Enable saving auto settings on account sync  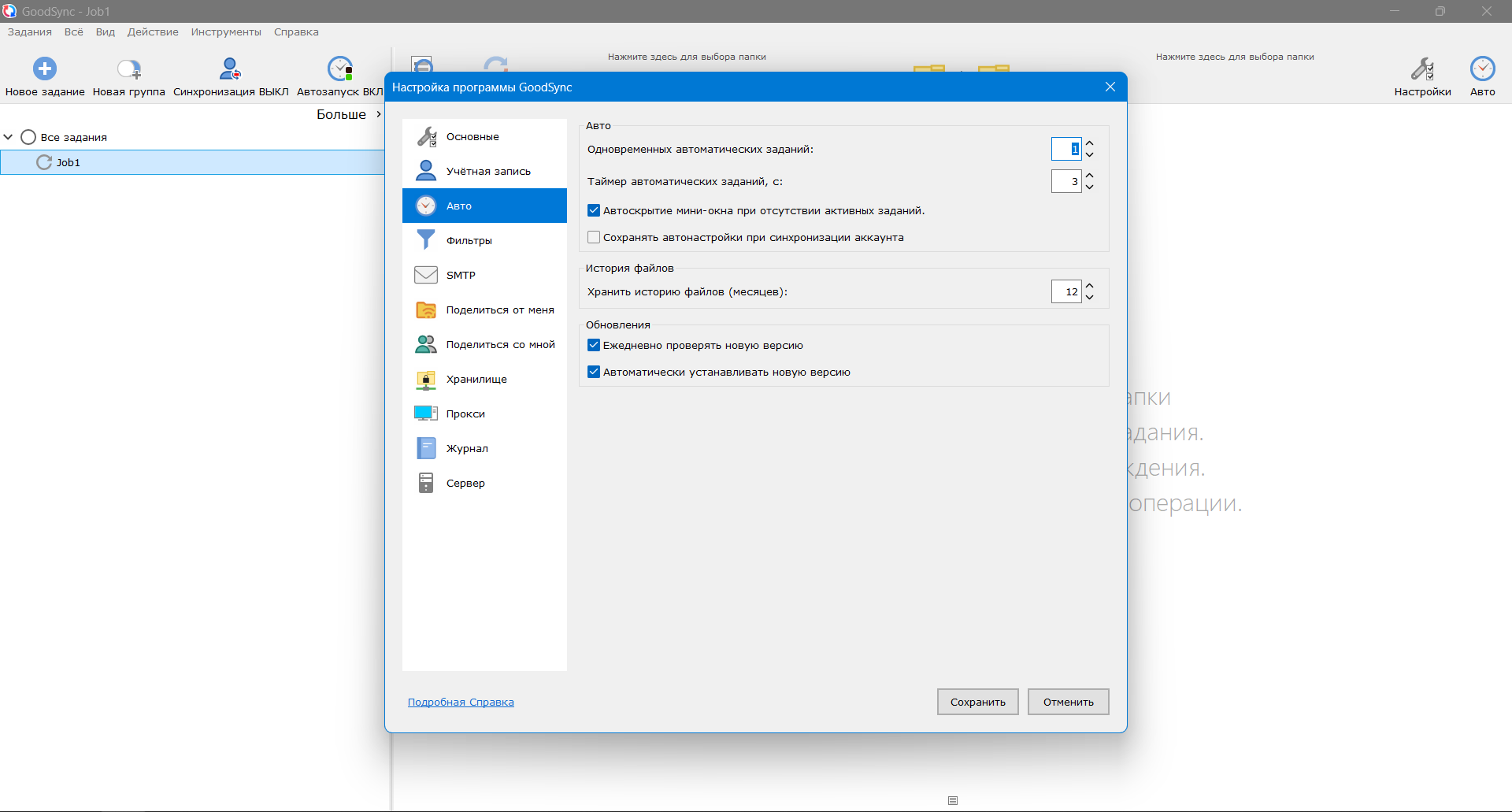(594, 238)
